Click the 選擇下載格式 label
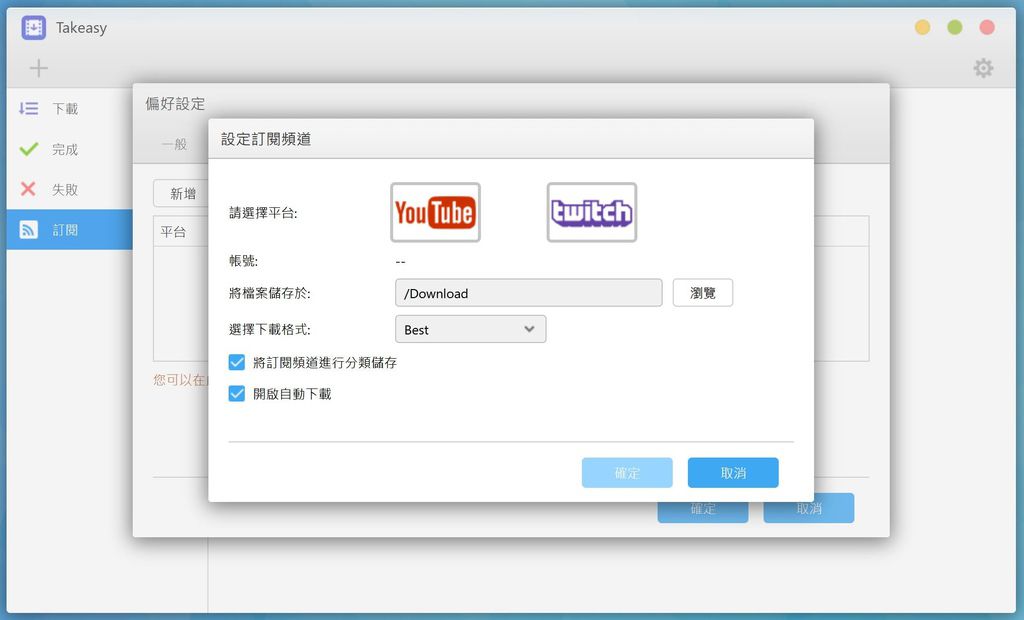 click(270, 329)
